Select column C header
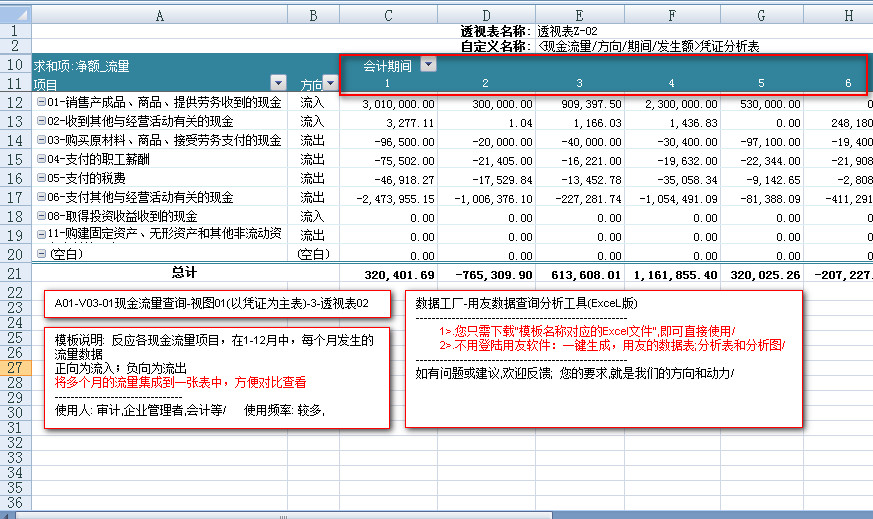 388,15
